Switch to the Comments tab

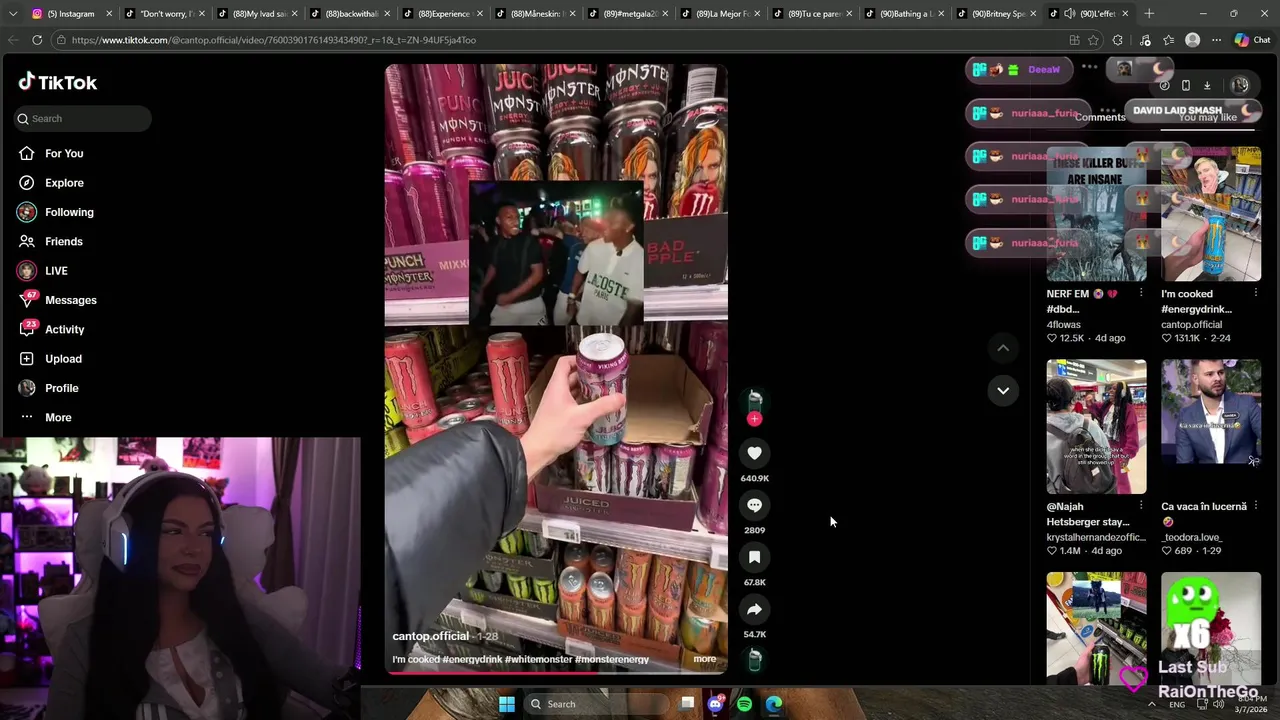(1100, 117)
